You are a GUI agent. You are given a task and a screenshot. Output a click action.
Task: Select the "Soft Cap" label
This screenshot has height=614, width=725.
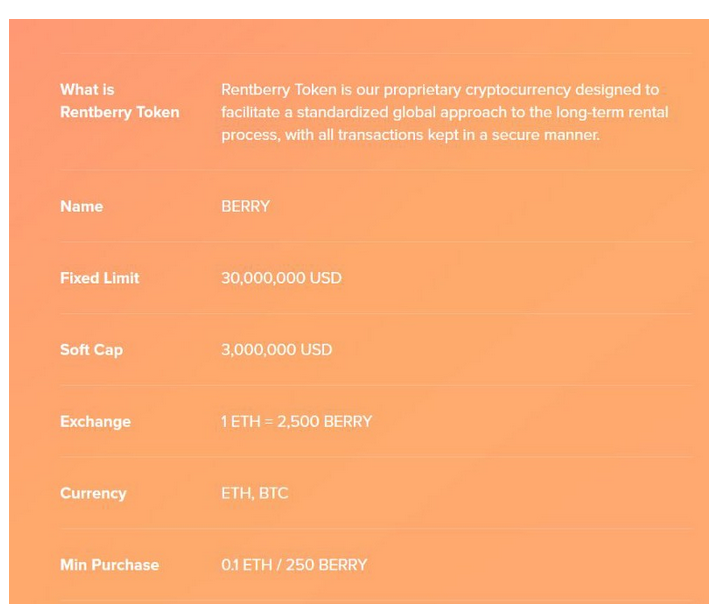pyautogui.click(x=91, y=350)
